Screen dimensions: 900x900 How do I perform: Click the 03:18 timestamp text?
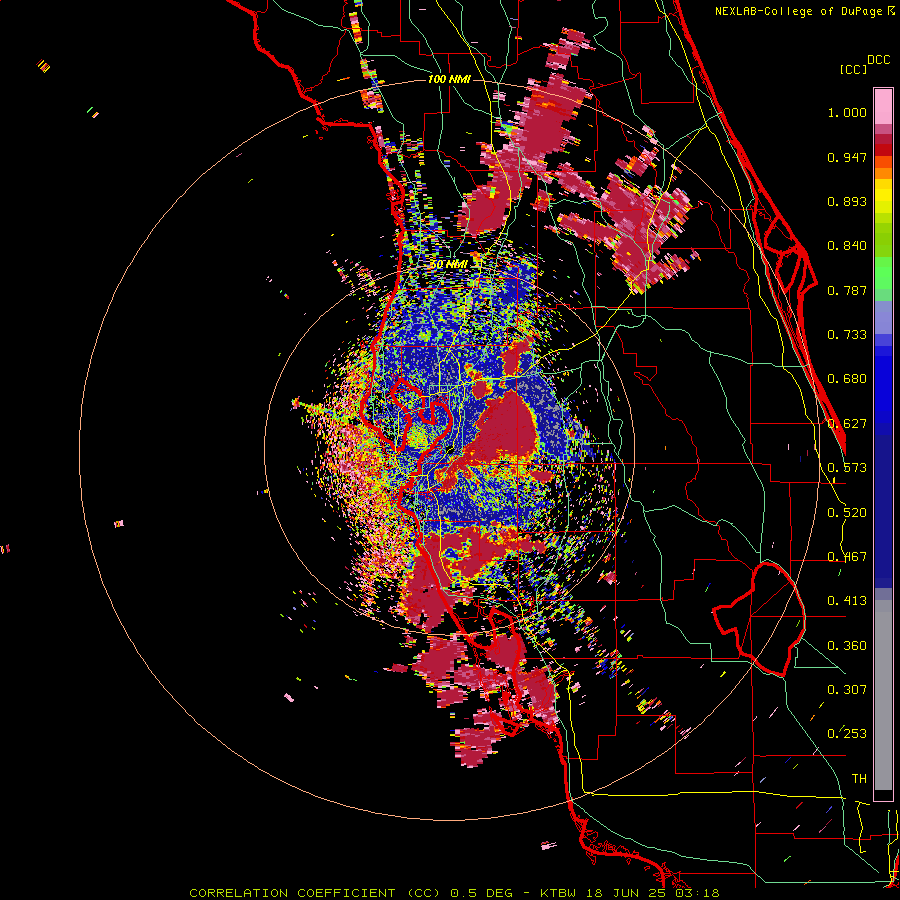697,893
